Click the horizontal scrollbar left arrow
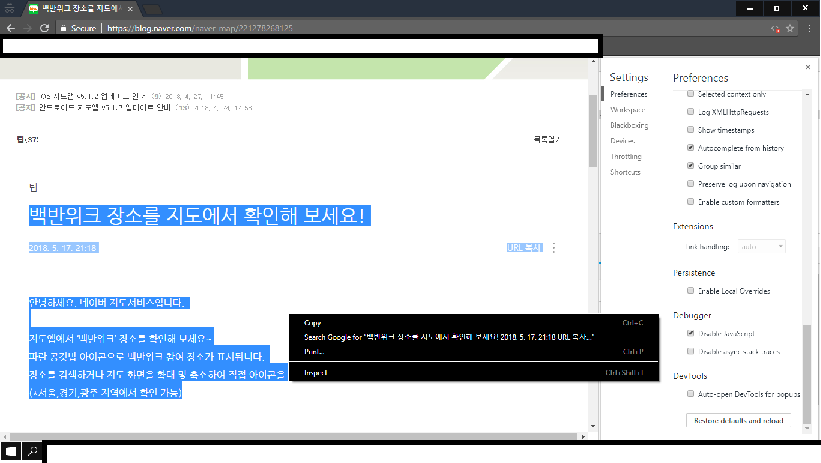This screenshot has height=463, width=821. 5,436
